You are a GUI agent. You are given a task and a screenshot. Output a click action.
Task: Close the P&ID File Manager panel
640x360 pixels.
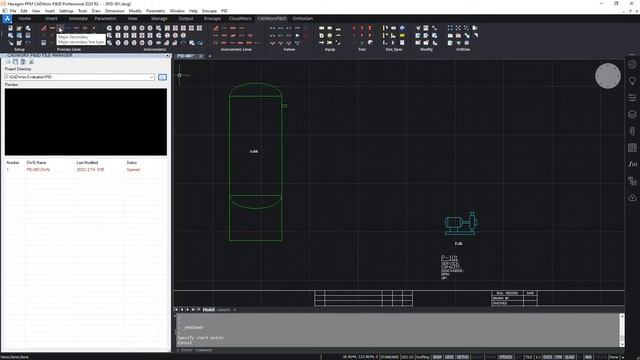[167, 56]
